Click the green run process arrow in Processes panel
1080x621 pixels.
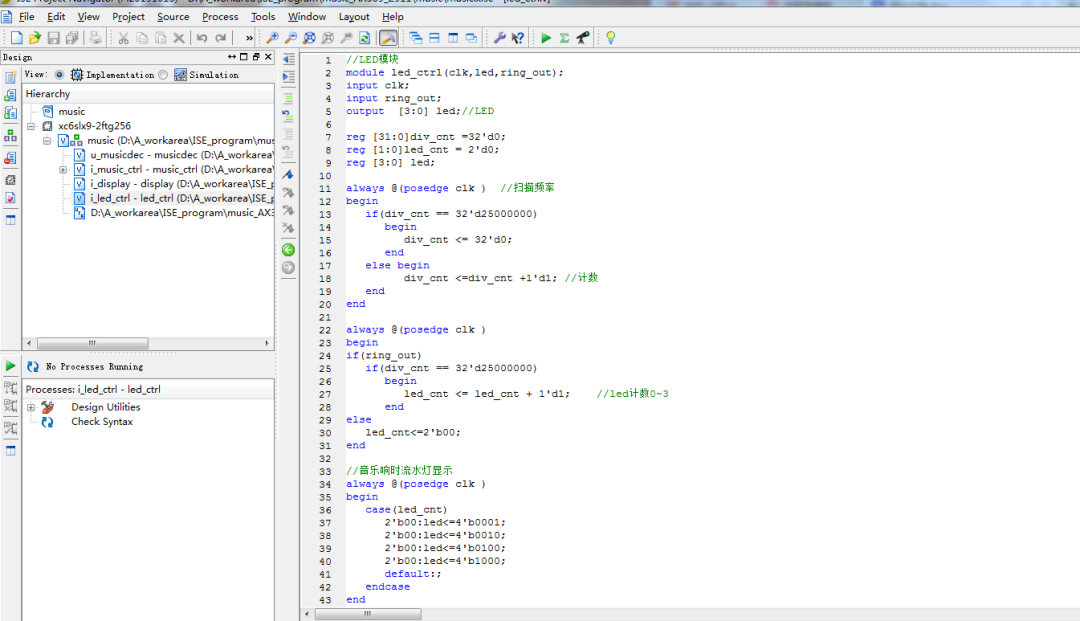[10, 366]
